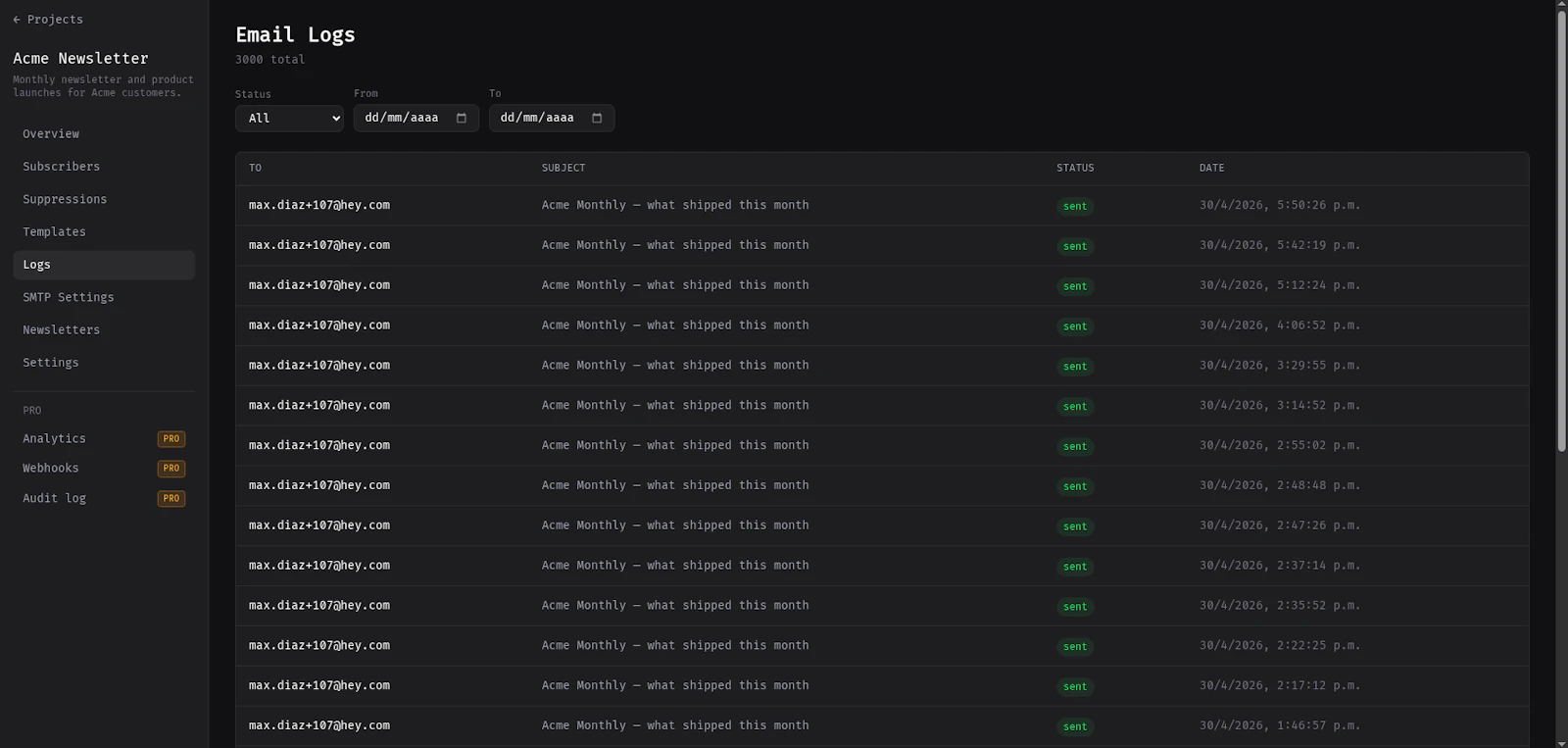Image resolution: width=1568 pixels, height=748 pixels.
Task: Click the sent badge on the 2:37:14 row
Action: pos(1075,567)
